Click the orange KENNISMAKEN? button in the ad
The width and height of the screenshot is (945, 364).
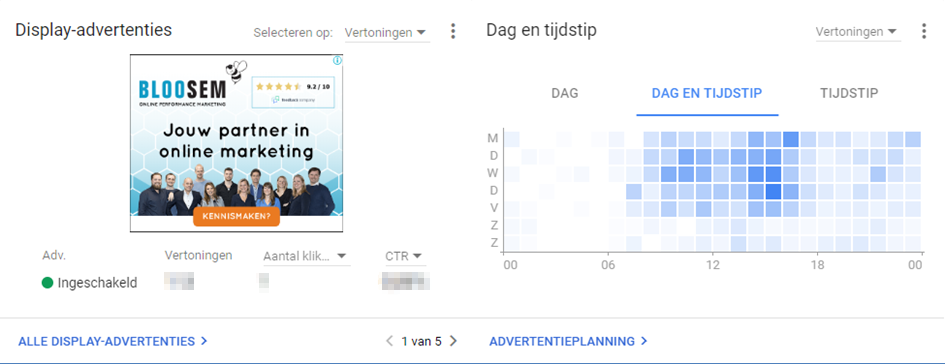(236, 216)
